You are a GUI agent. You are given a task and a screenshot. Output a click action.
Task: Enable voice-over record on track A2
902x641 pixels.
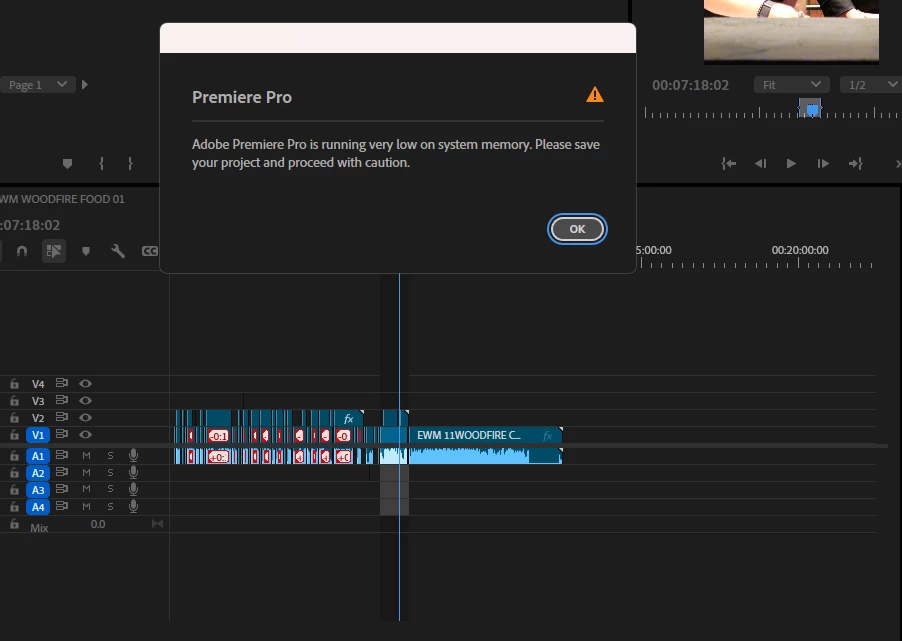point(133,472)
